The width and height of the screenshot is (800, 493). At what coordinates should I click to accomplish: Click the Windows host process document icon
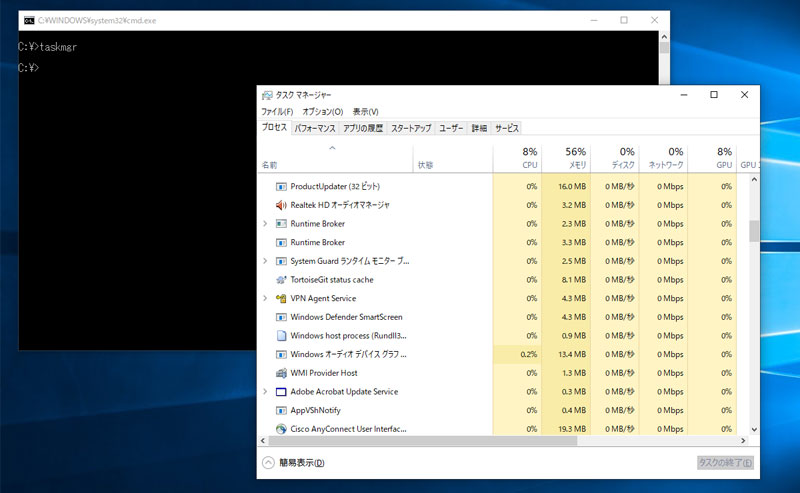(x=281, y=336)
